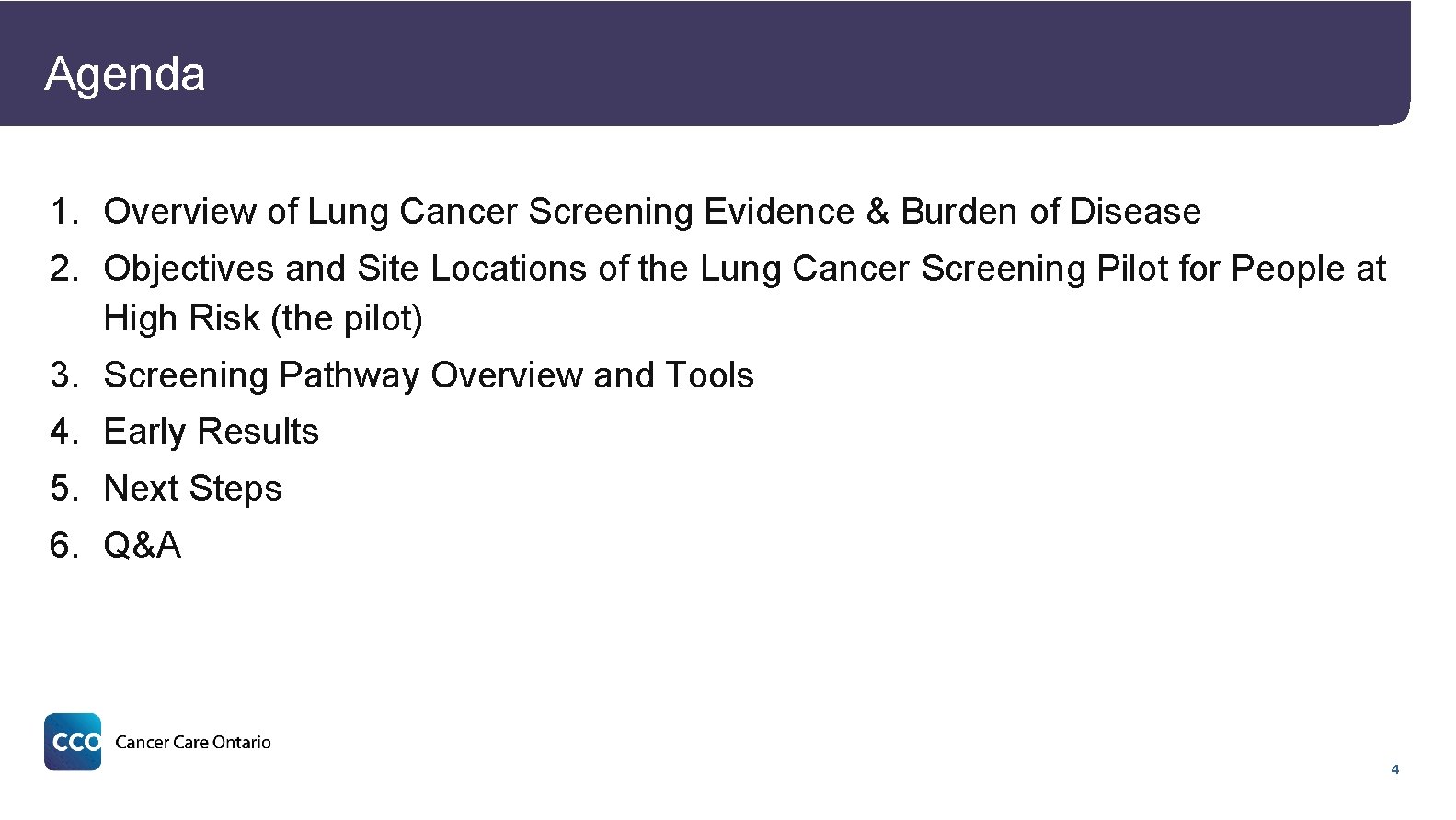The width and height of the screenshot is (1456, 820).
Task: Click the Cancer Care Ontario wordmark text
Action: tap(193, 743)
